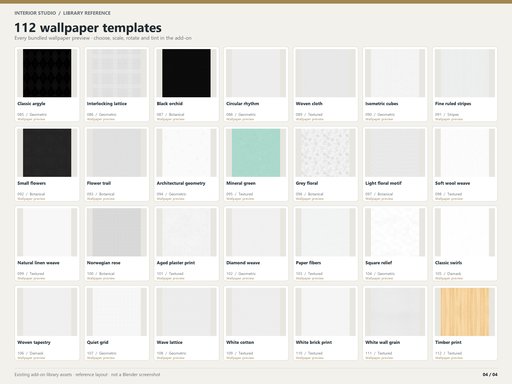Open the Isometric cubes preview image

point(395,73)
